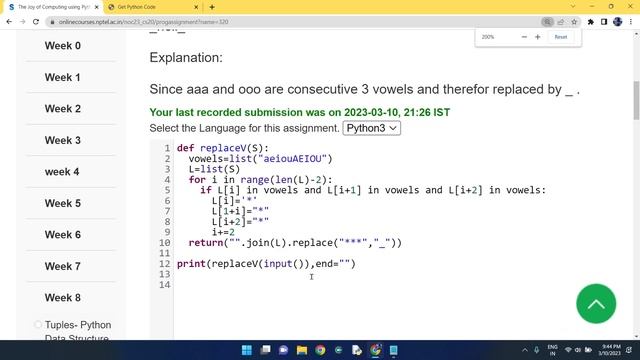Open the Chrome three-dot menu

tap(631, 22)
